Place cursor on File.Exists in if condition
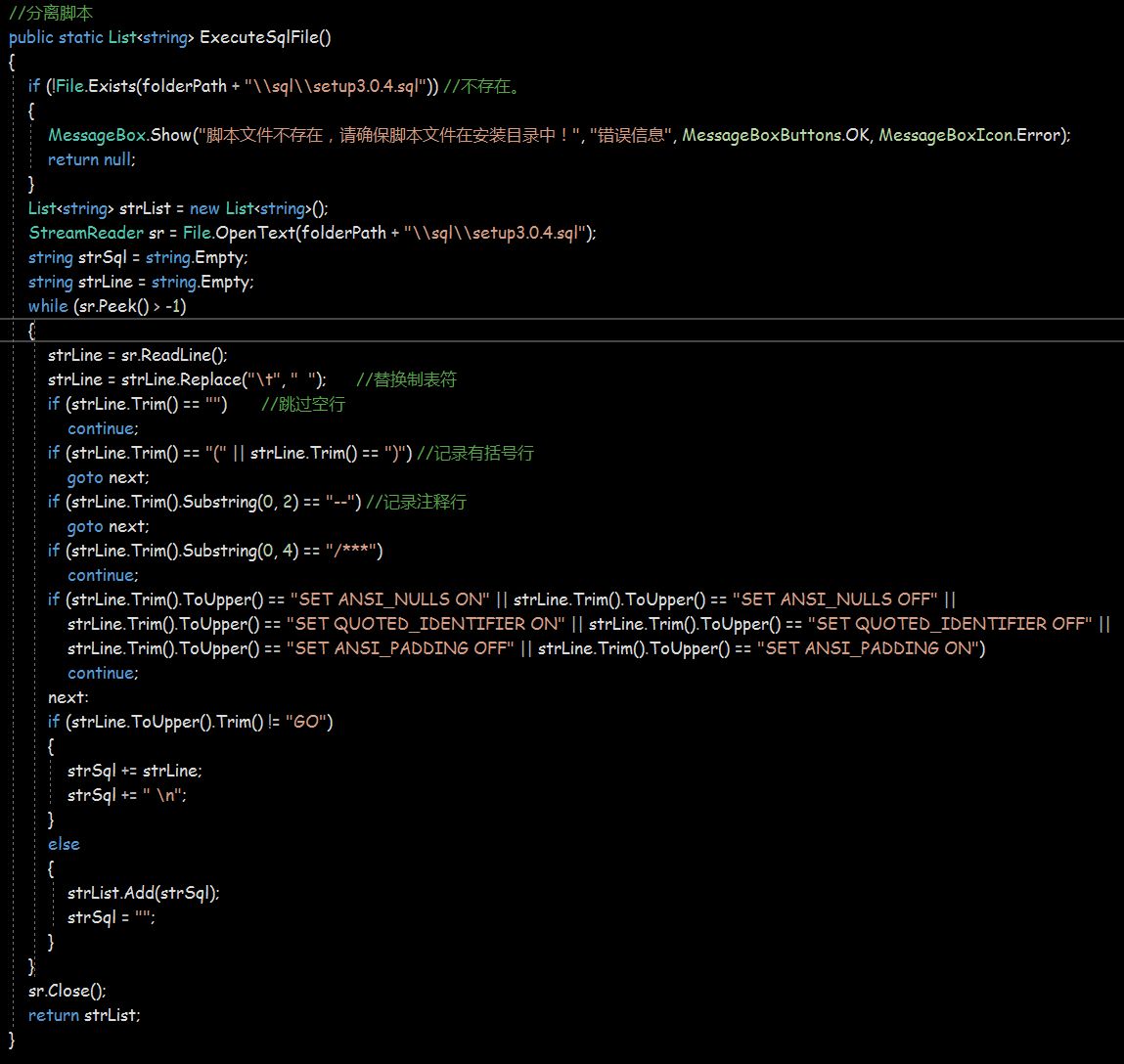The width and height of the screenshot is (1124, 1064). click(94, 86)
